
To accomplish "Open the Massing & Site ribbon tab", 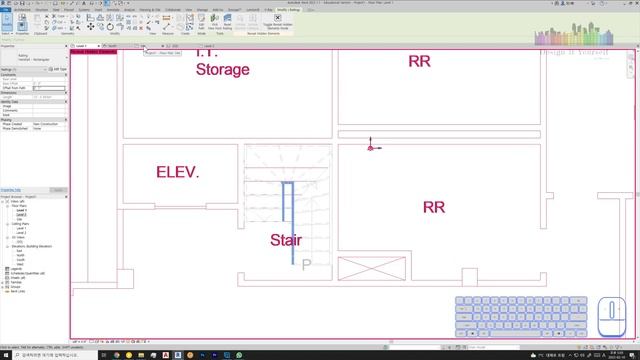I will 150,9.
